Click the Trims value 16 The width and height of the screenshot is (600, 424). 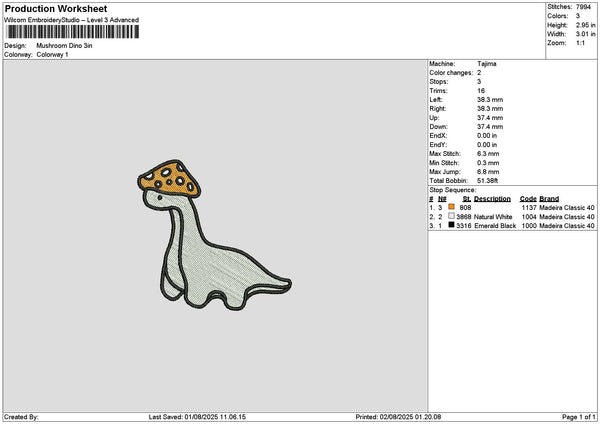pyautogui.click(x=481, y=91)
